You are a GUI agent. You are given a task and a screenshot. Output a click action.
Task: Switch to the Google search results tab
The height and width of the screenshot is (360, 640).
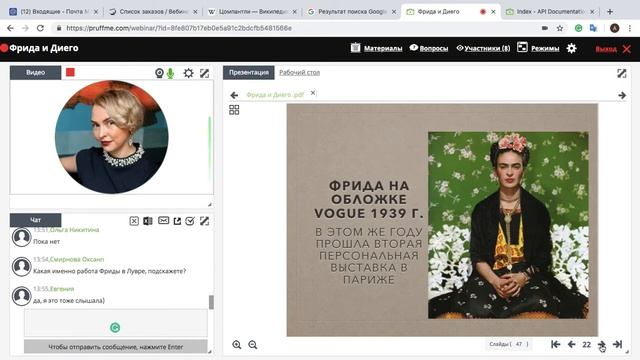pos(351,12)
